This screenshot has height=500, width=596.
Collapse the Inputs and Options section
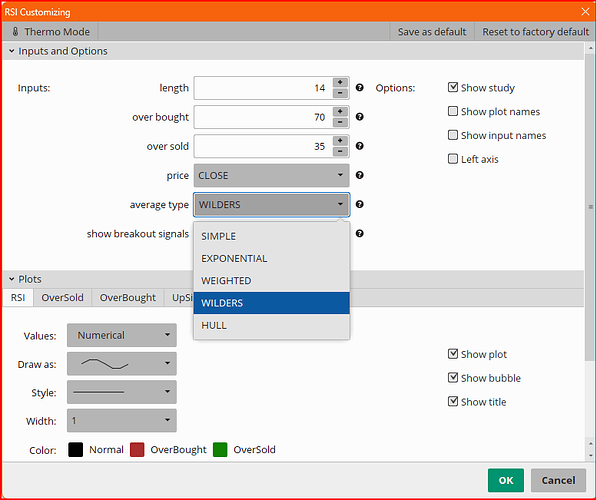pyautogui.click(x=11, y=51)
